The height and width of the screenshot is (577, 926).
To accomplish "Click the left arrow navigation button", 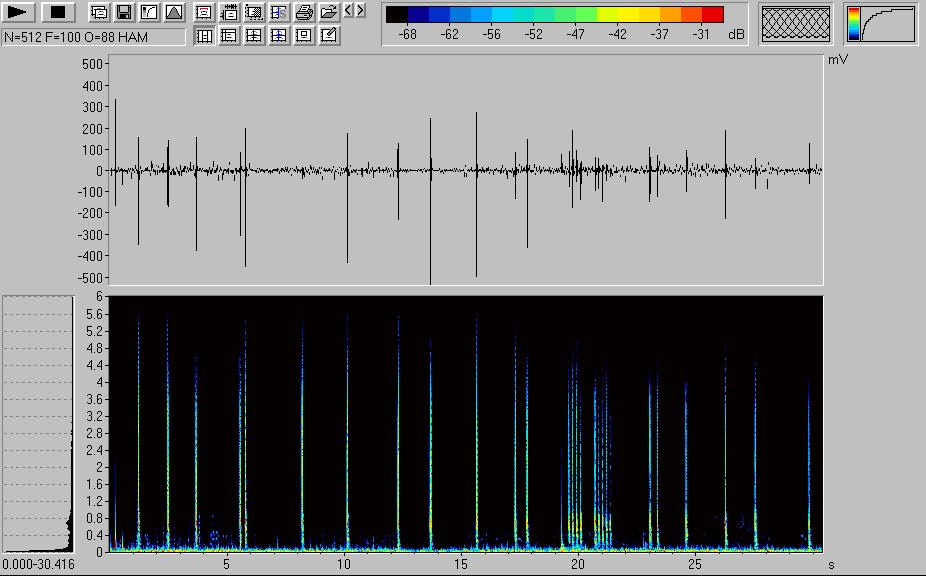I will 348,11.
